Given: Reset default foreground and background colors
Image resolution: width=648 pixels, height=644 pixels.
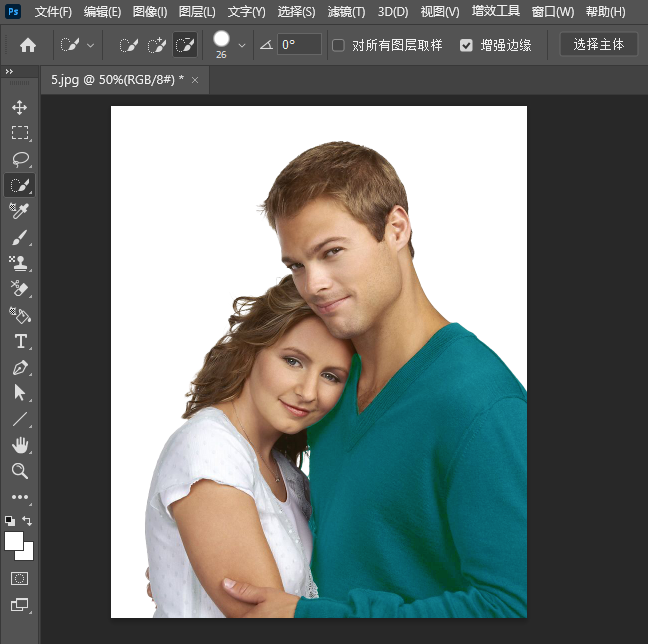Looking at the screenshot, I should point(10,521).
